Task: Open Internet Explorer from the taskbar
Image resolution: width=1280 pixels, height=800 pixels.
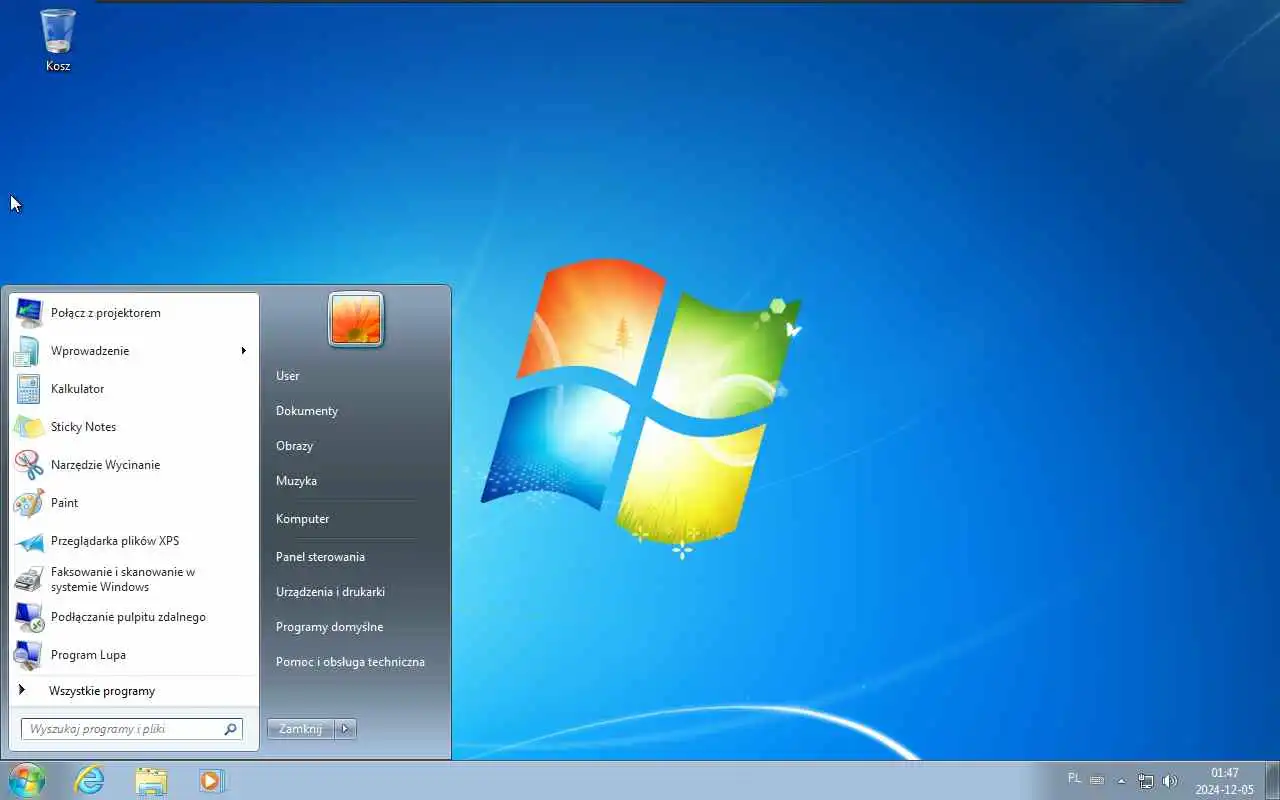Action: point(90,780)
